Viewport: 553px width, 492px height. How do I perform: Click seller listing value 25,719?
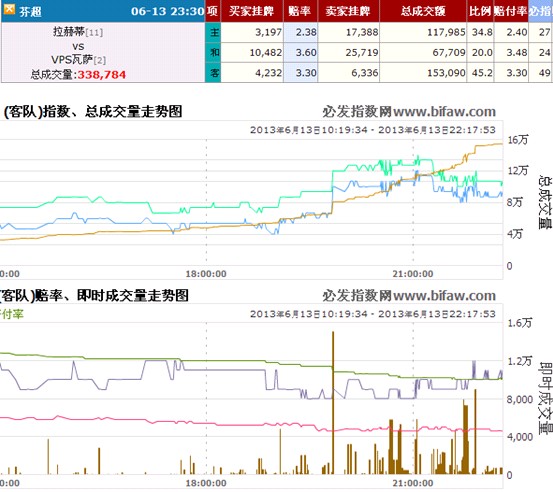pos(362,53)
